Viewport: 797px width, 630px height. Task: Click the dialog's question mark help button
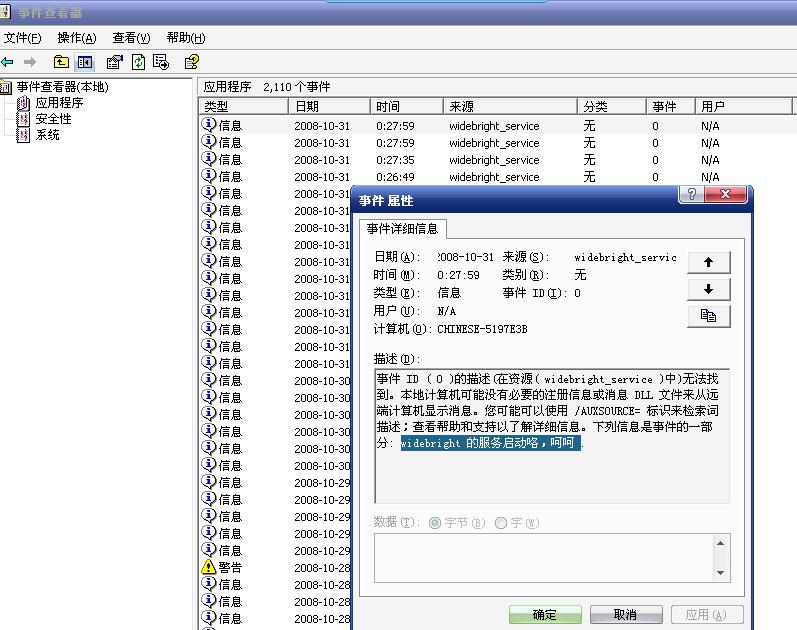coord(692,194)
